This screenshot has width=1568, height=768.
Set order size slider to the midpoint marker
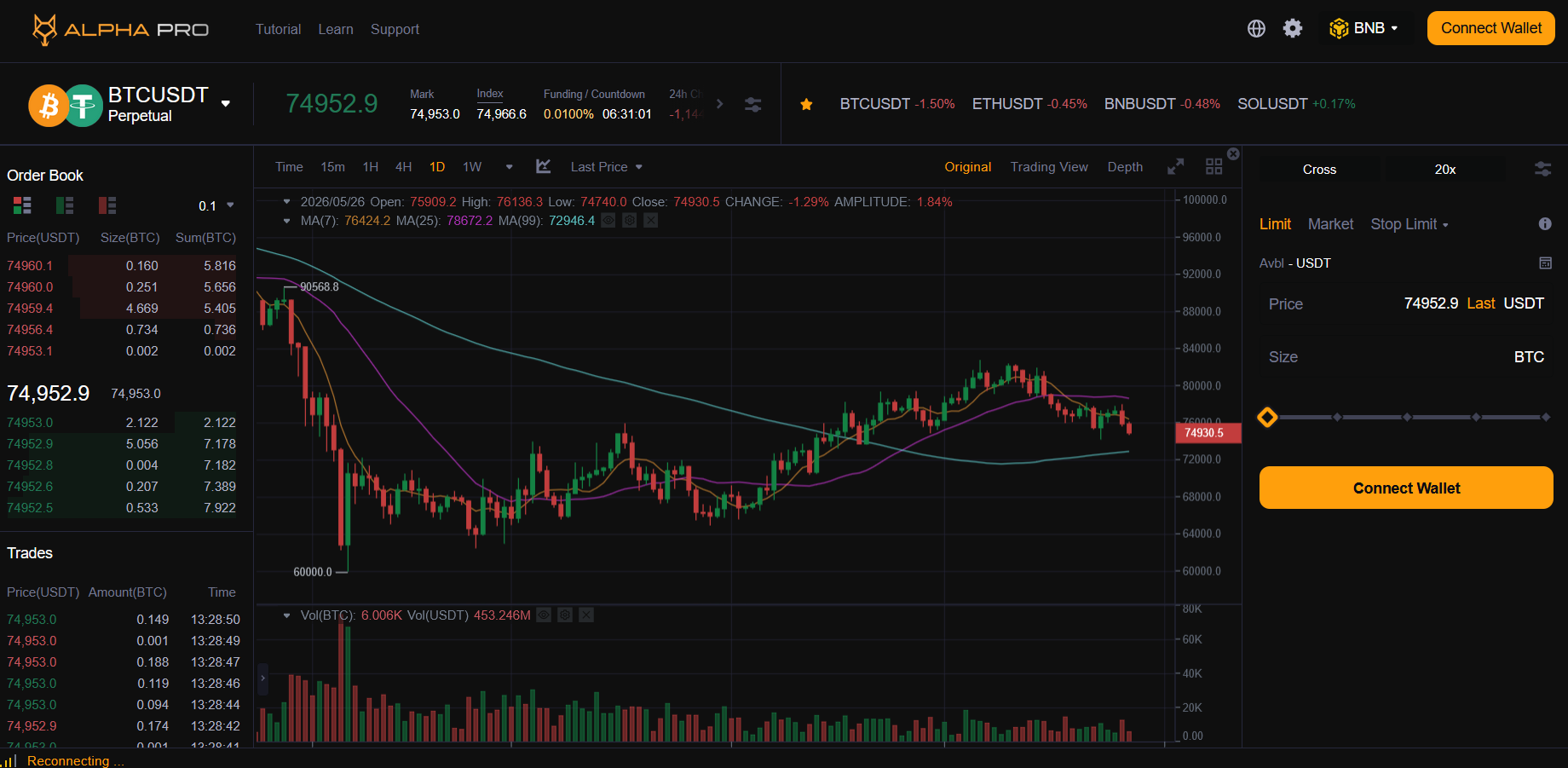coord(1406,417)
